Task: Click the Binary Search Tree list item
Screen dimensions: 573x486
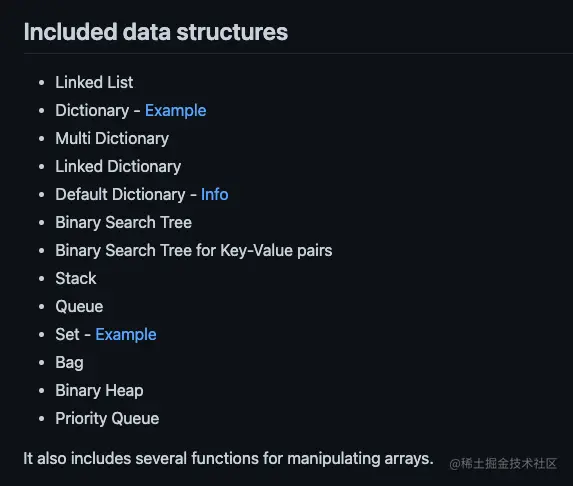Action: coord(124,223)
